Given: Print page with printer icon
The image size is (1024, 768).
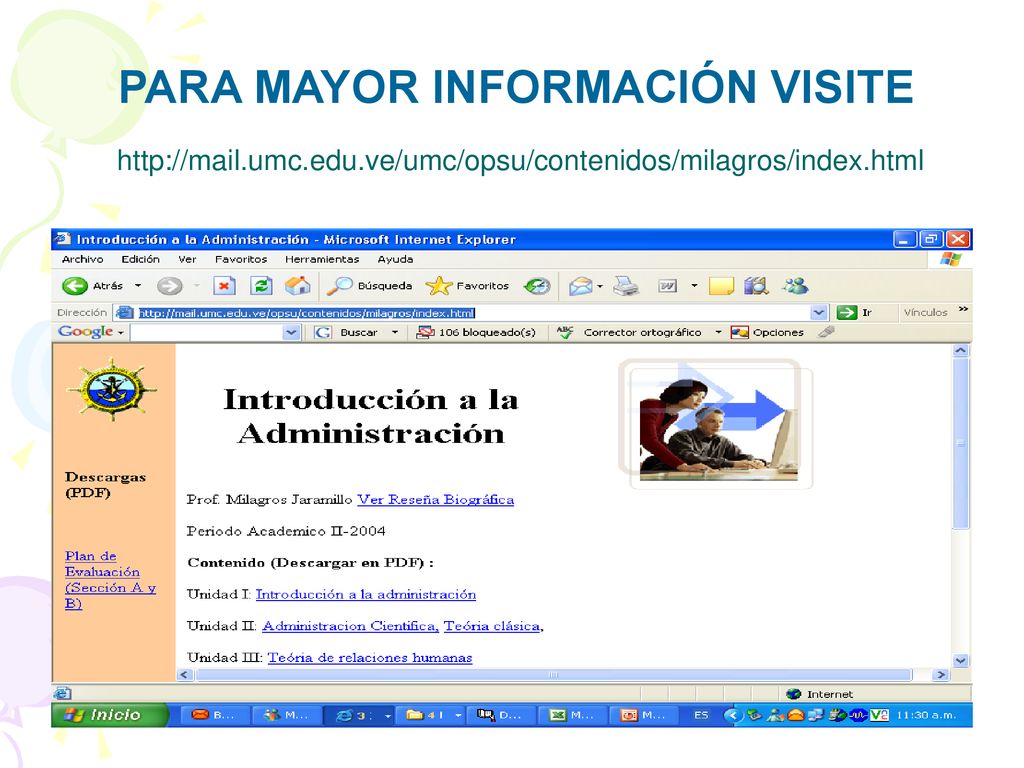Looking at the screenshot, I should tap(626, 286).
